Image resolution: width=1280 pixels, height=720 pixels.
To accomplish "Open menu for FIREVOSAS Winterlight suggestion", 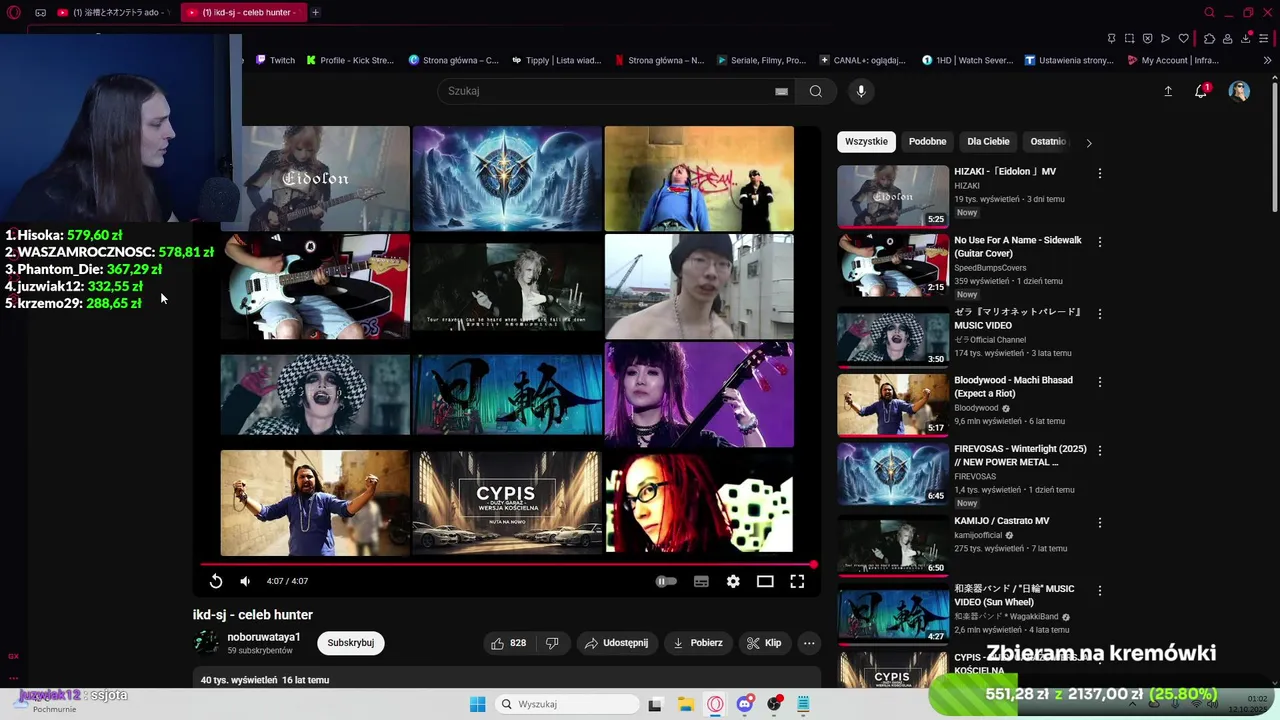I will click(x=1100, y=451).
